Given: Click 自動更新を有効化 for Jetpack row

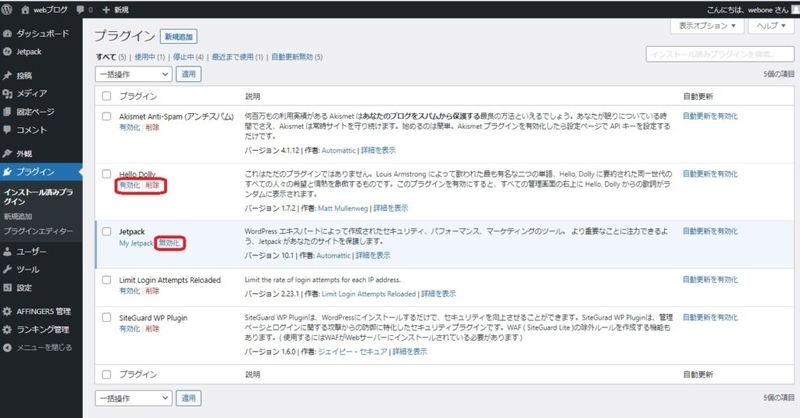Looking at the screenshot, I should [710, 232].
